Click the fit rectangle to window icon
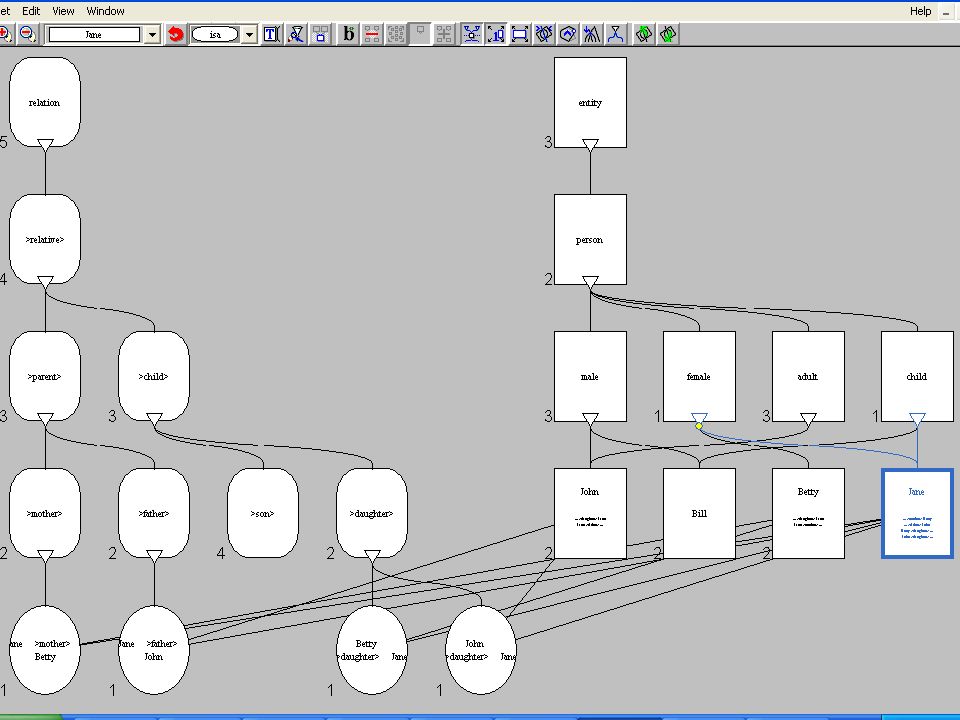 coord(520,34)
